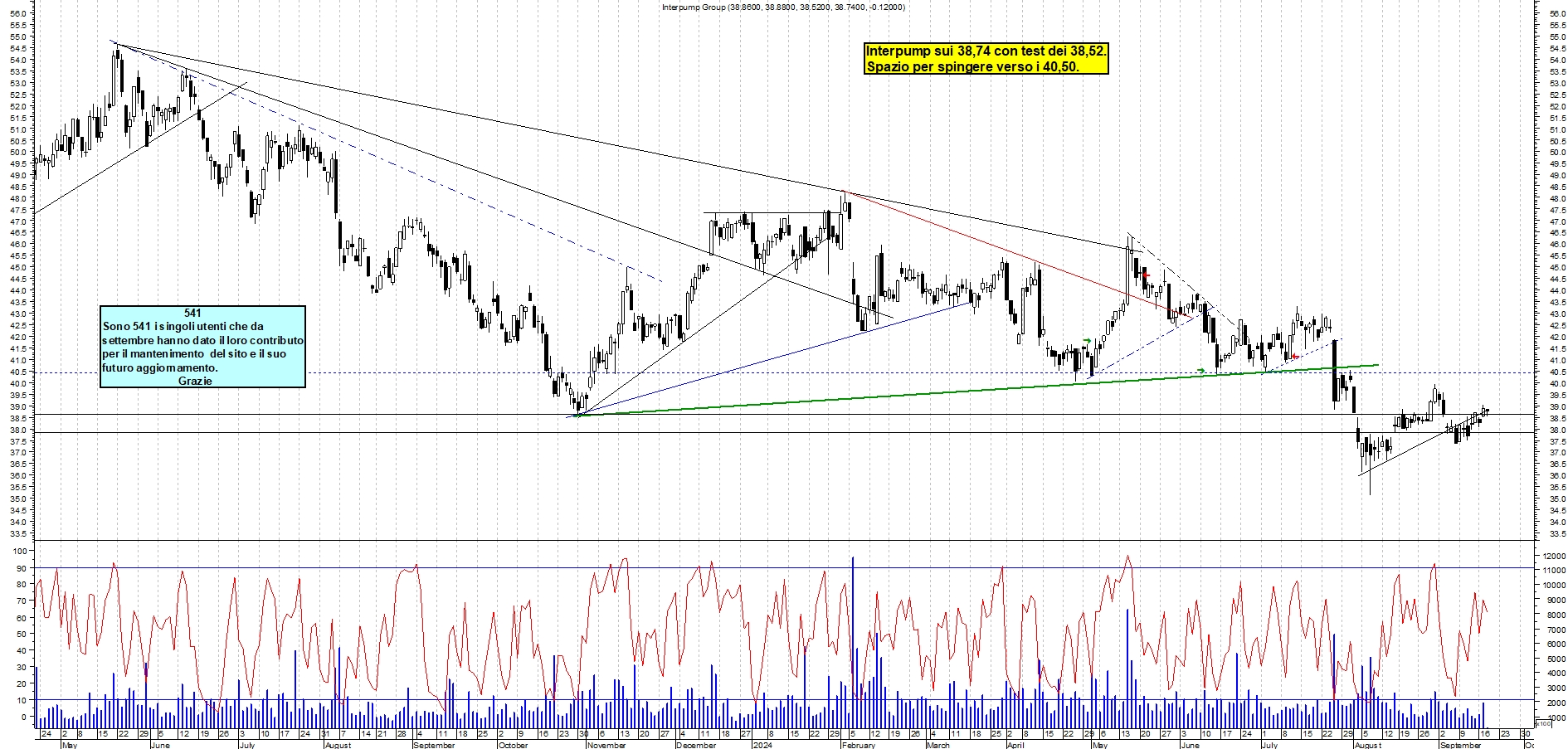Viewport: 1568px width, 749px height.
Task: Click the word 'Grazie' in the cyan box
Action: 195,381
